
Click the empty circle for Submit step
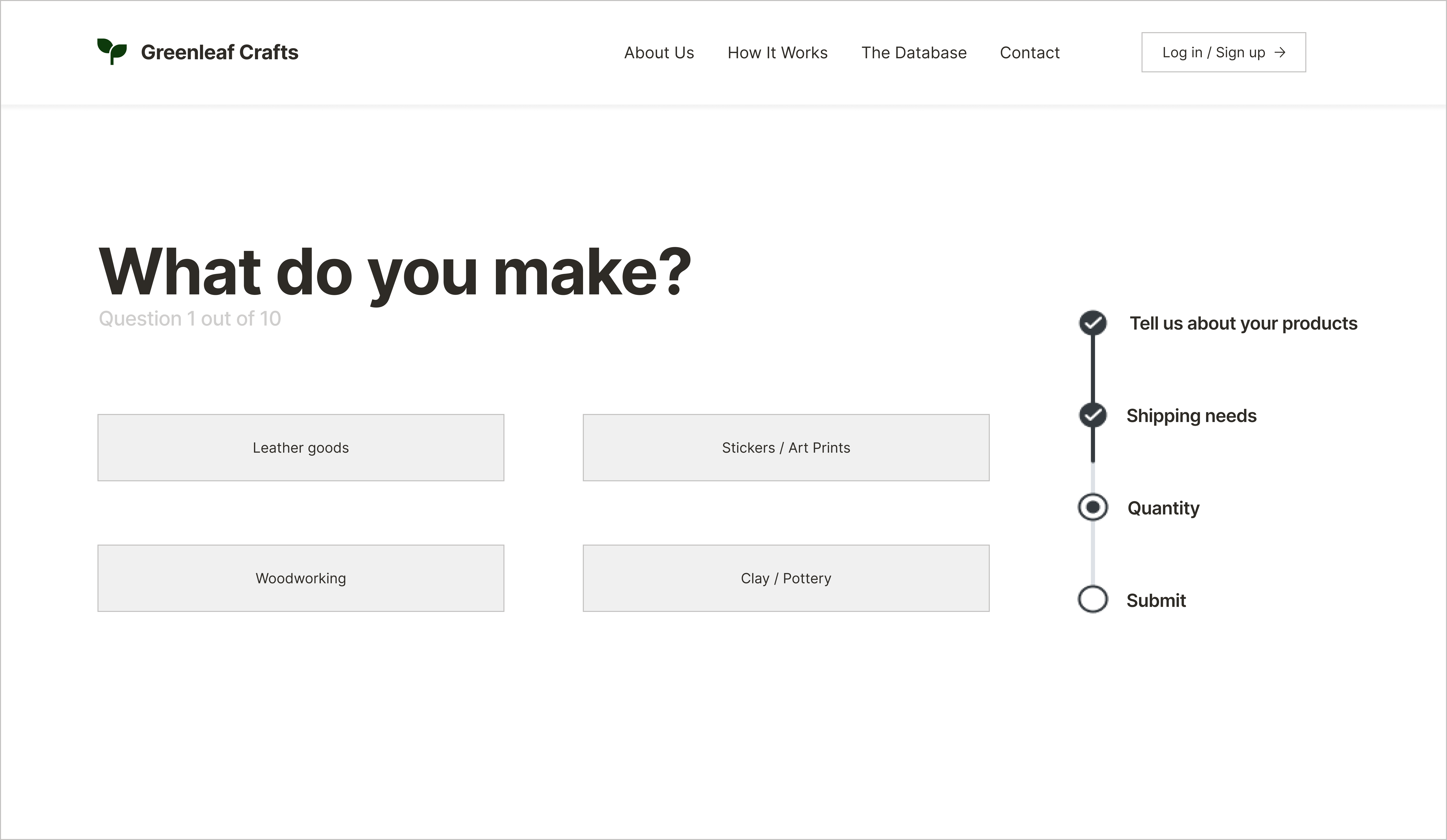tap(1093, 599)
